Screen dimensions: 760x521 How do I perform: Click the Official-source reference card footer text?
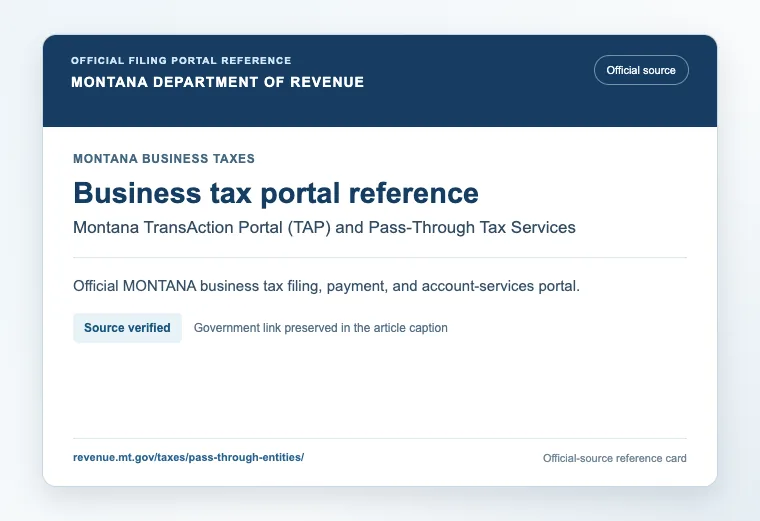615,458
